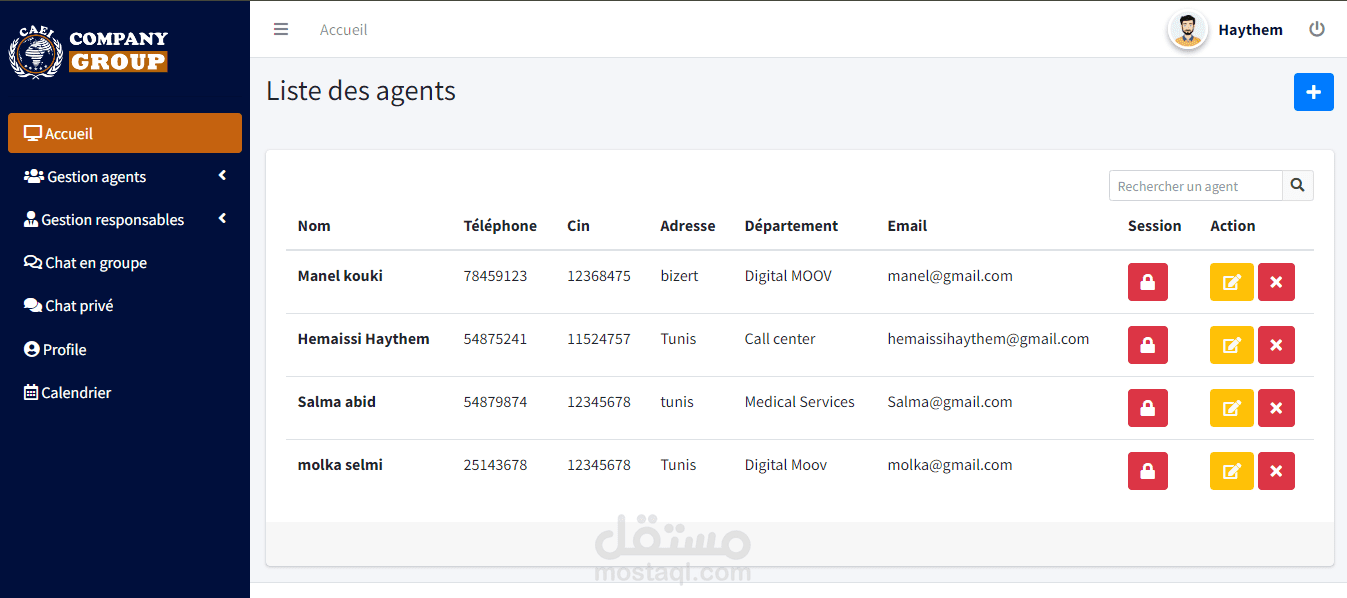Toggle the hamburger sidebar menu
This screenshot has width=1347, height=598.
[x=281, y=29]
